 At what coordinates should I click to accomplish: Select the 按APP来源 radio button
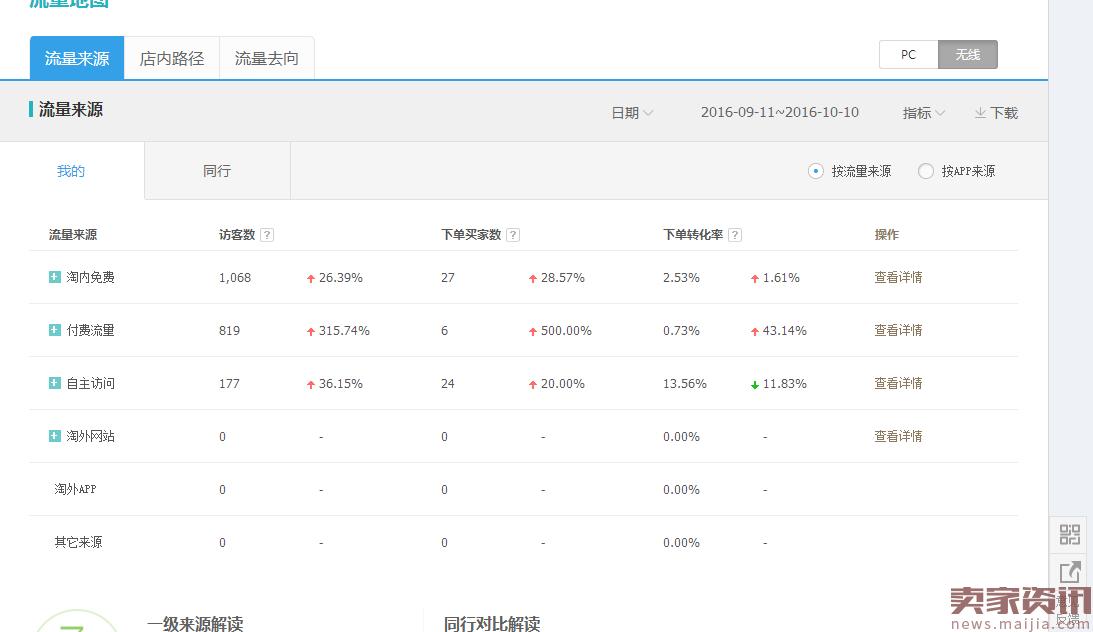tap(926, 171)
